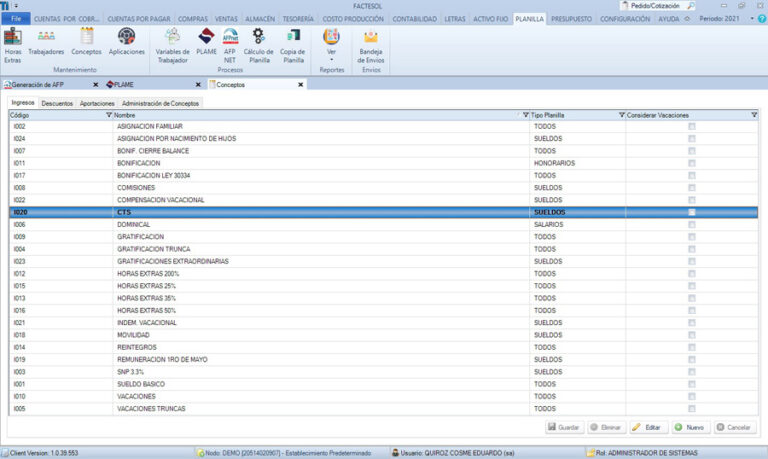Image resolution: width=768 pixels, height=459 pixels.
Task: Enable Considerar Vacaciones for COMISIONES row
Action: tap(691, 188)
